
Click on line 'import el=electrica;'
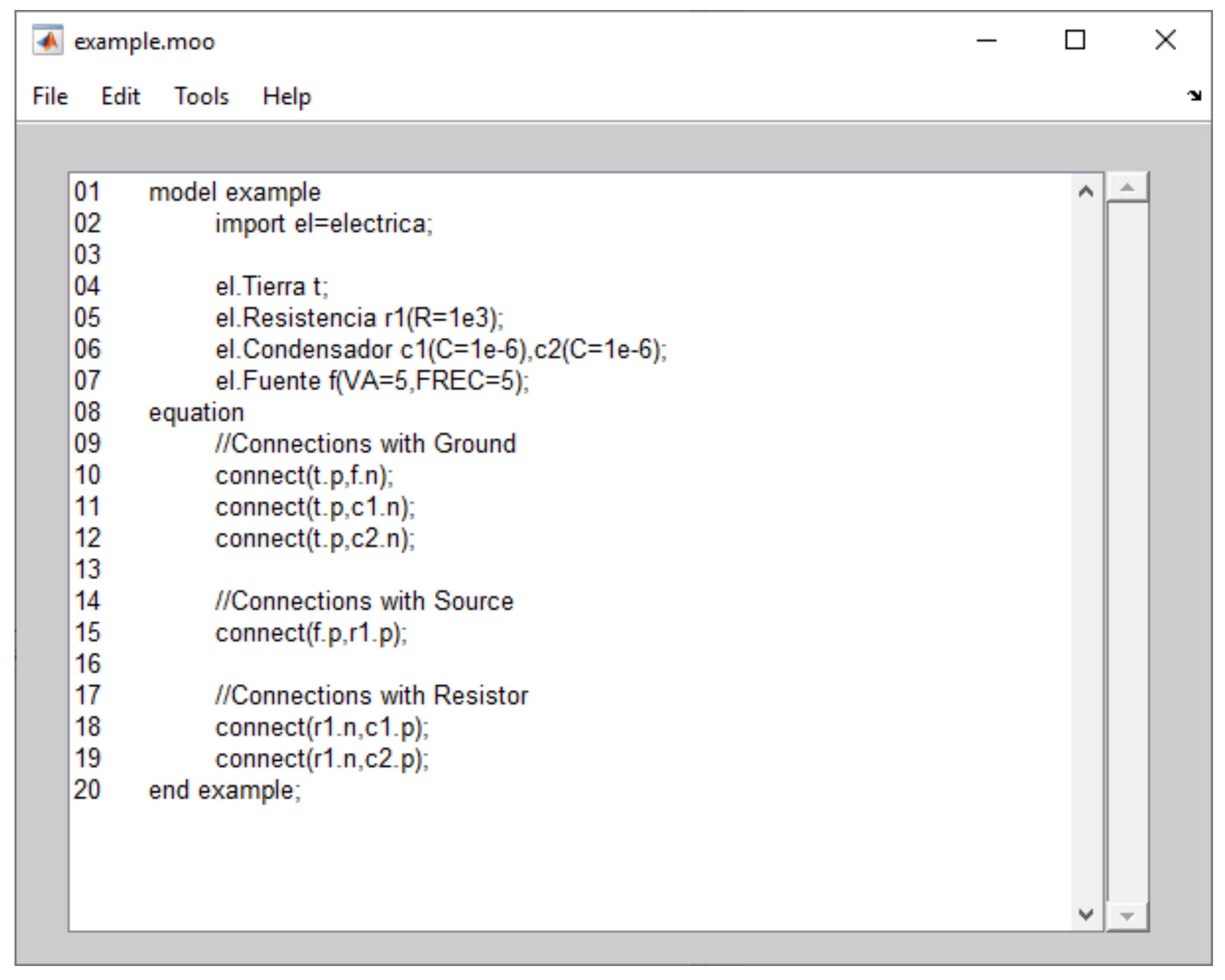click(324, 224)
